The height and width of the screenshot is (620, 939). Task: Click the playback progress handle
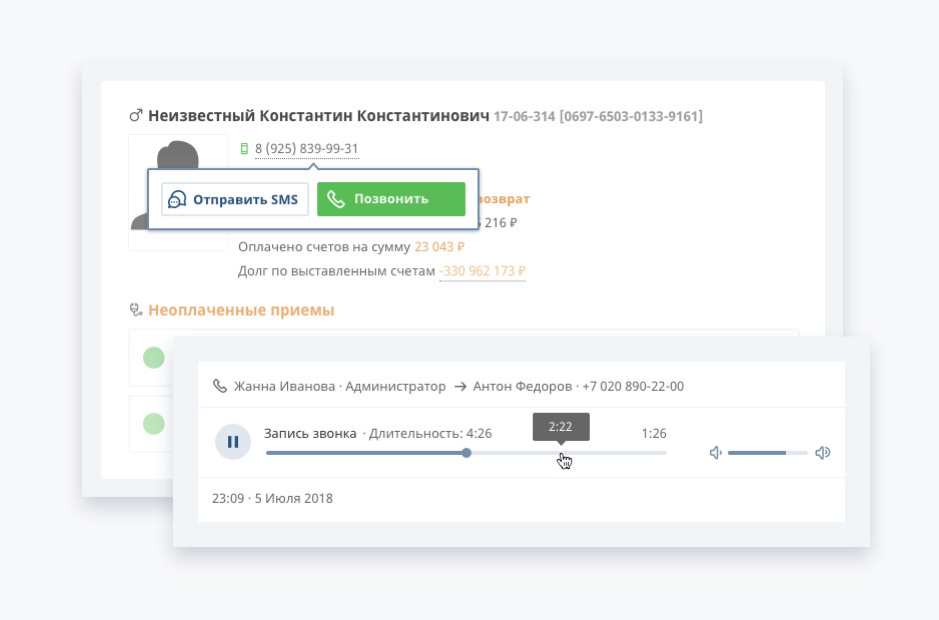[x=467, y=453]
